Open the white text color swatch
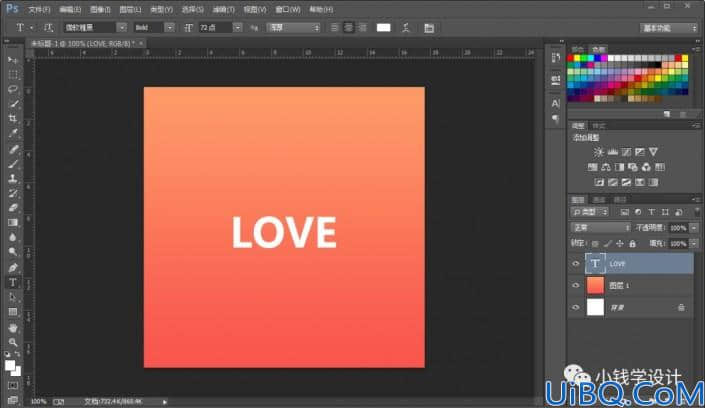The width and height of the screenshot is (705, 408). pos(384,28)
